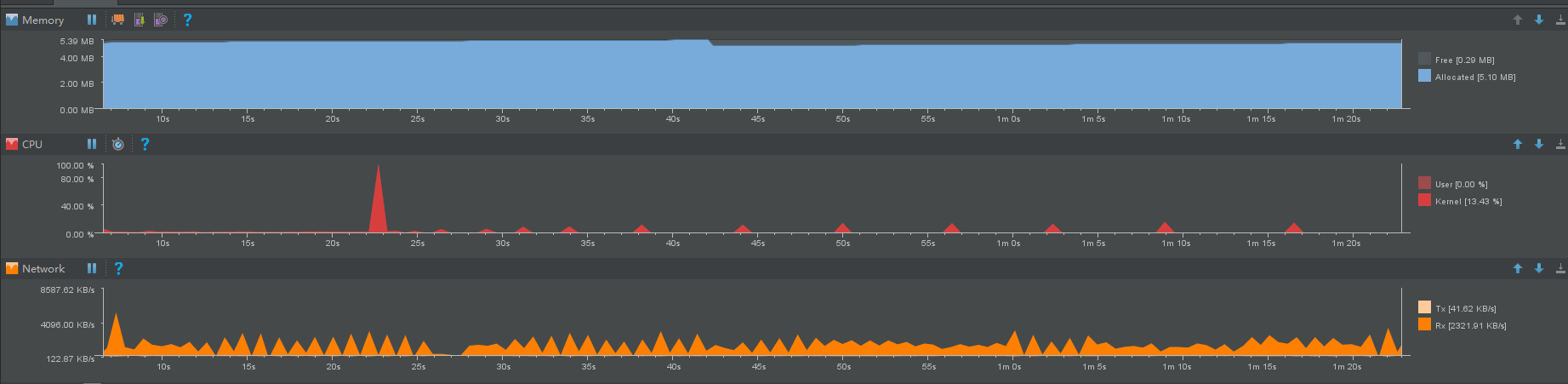Click the Memory panel title
The height and width of the screenshot is (384, 1568).
pyautogui.click(x=43, y=20)
